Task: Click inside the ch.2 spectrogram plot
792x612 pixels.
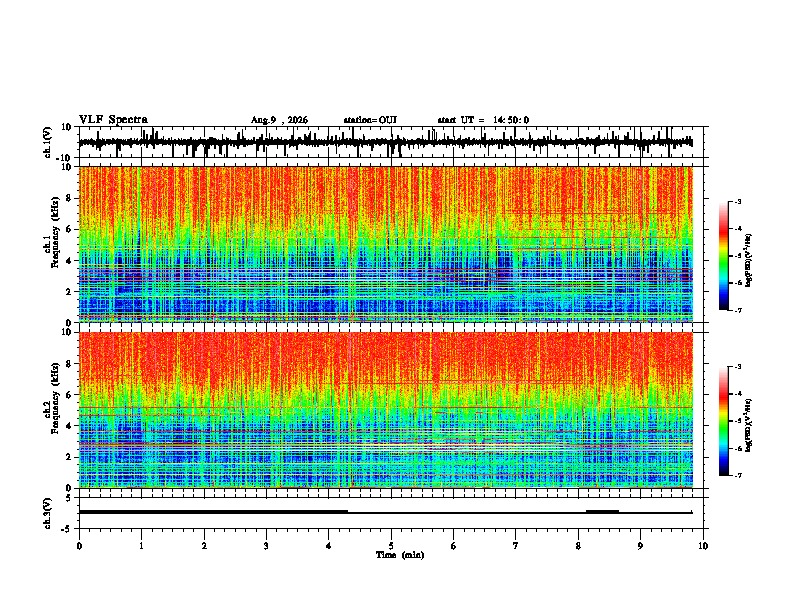Action: click(x=385, y=410)
